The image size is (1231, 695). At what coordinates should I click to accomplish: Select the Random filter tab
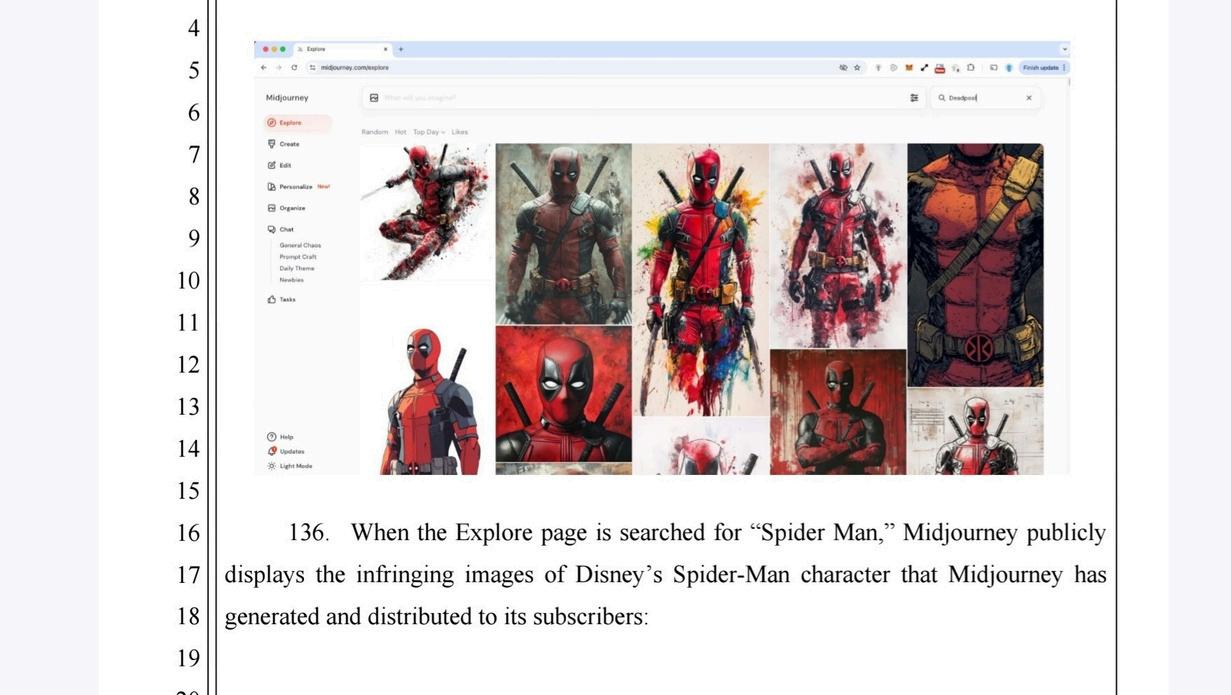click(375, 132)
